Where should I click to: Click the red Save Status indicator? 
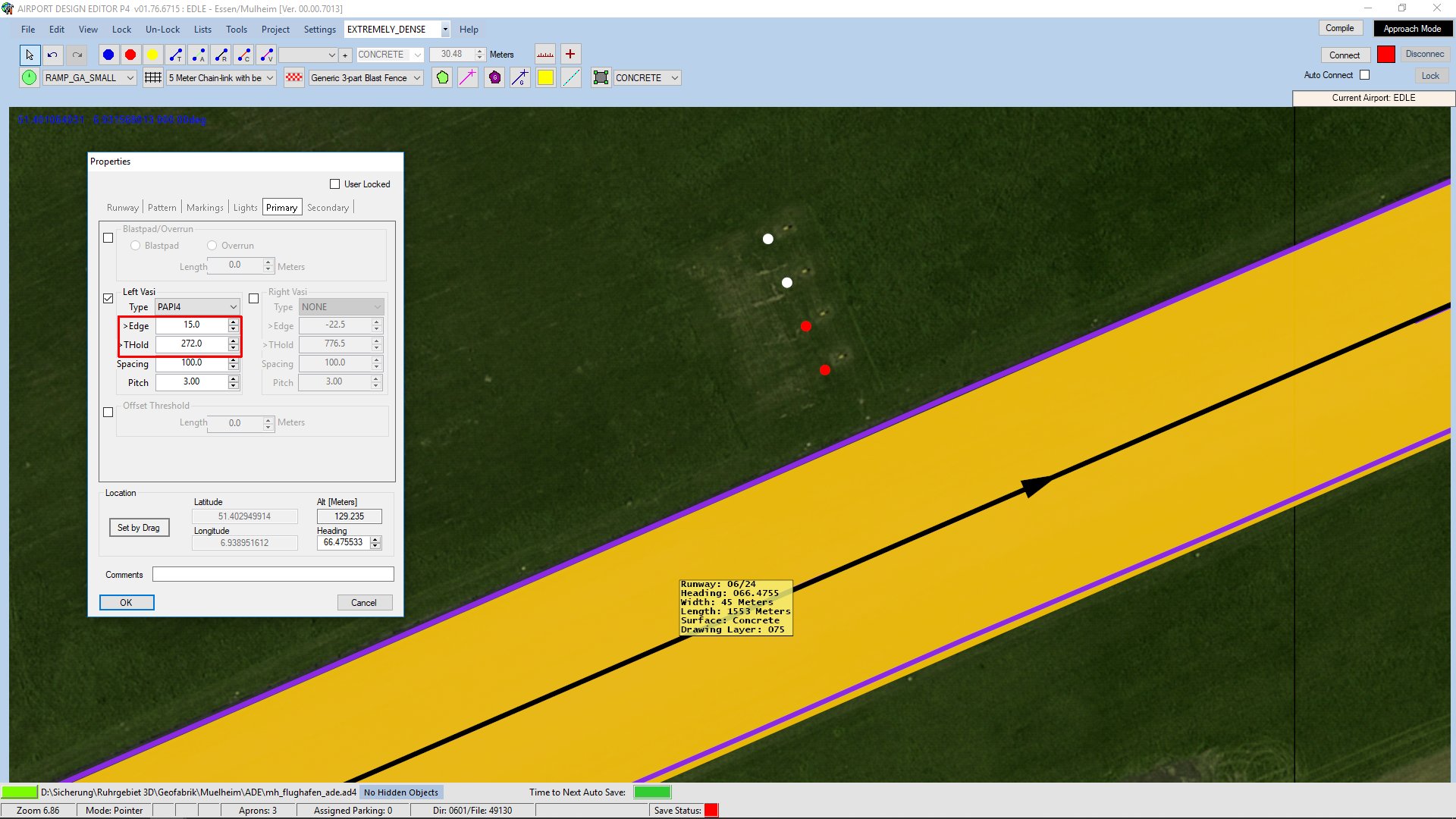[711, 811]
